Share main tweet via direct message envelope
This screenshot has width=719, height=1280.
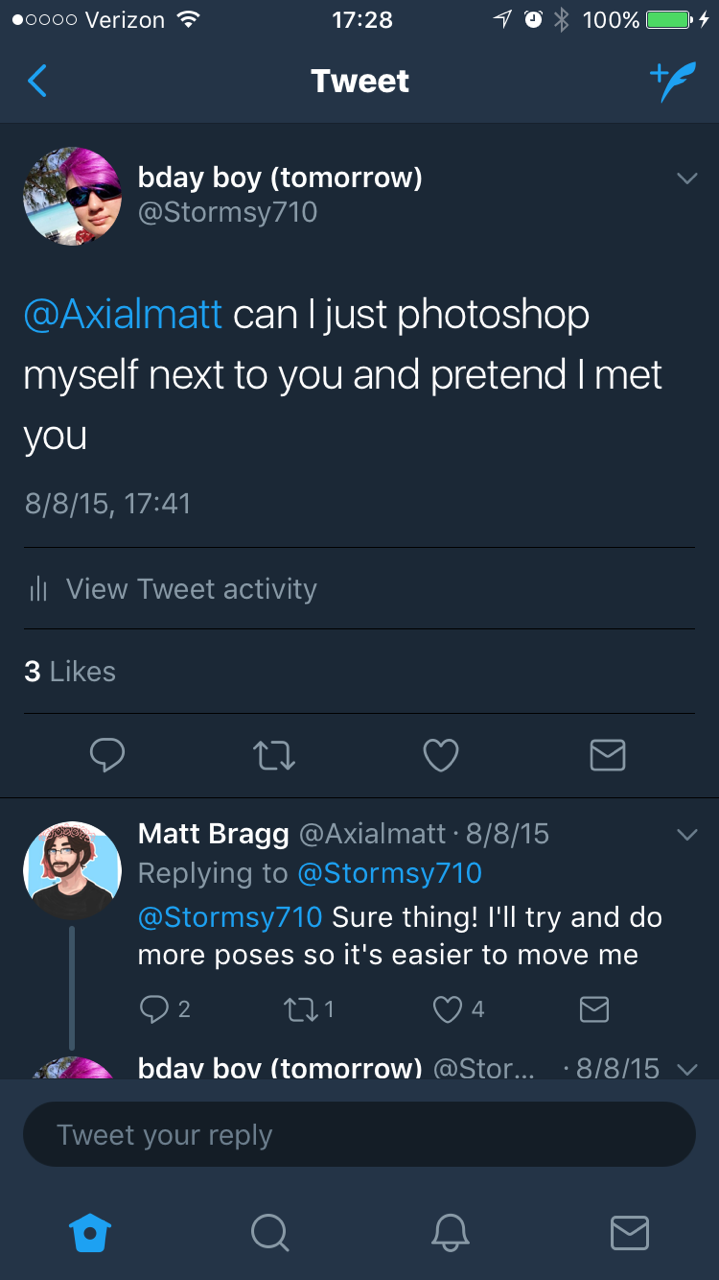point(607,756)
